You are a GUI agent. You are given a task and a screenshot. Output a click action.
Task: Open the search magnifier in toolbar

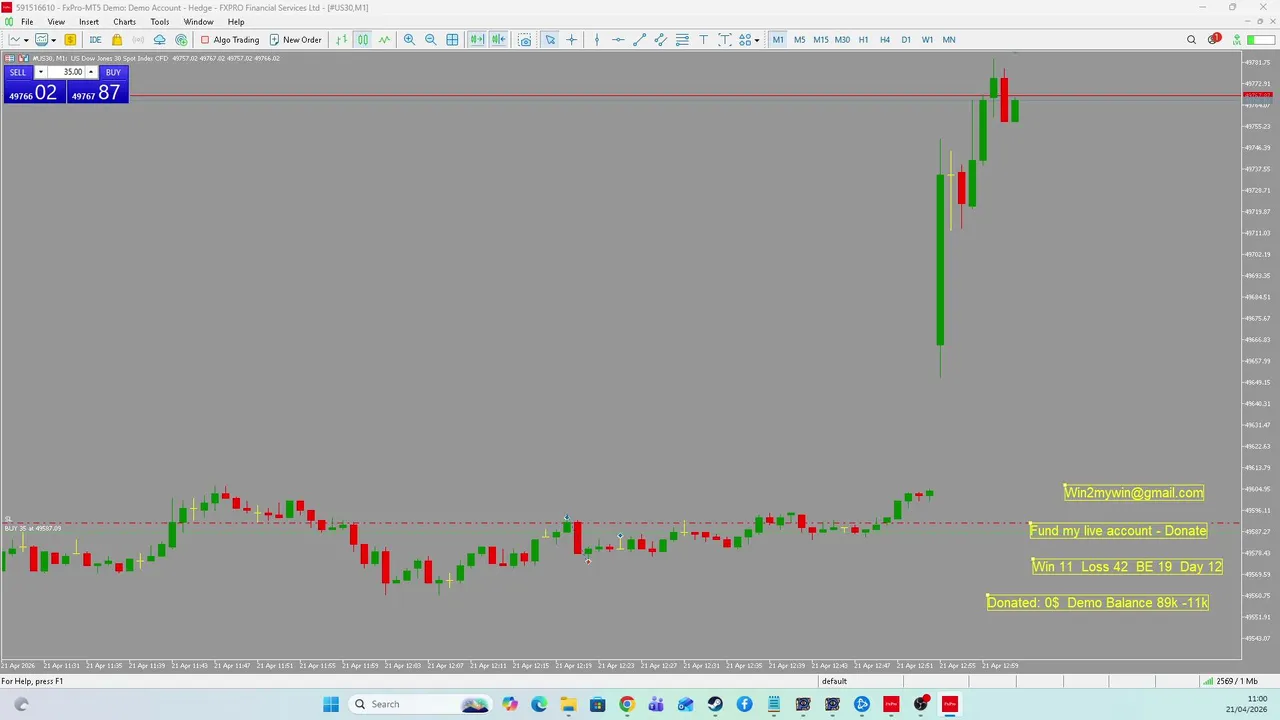(1191, 40)
